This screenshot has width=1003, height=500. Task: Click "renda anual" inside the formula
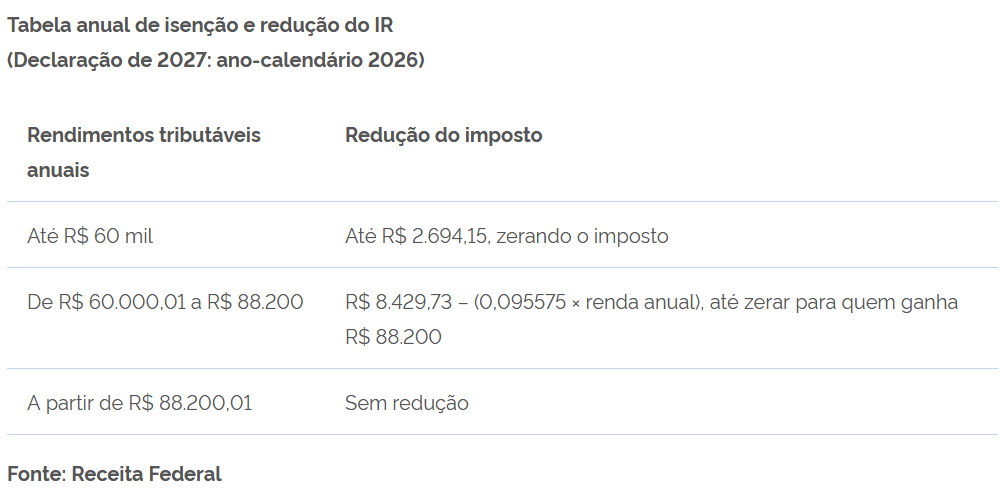[x=651, y=302]
